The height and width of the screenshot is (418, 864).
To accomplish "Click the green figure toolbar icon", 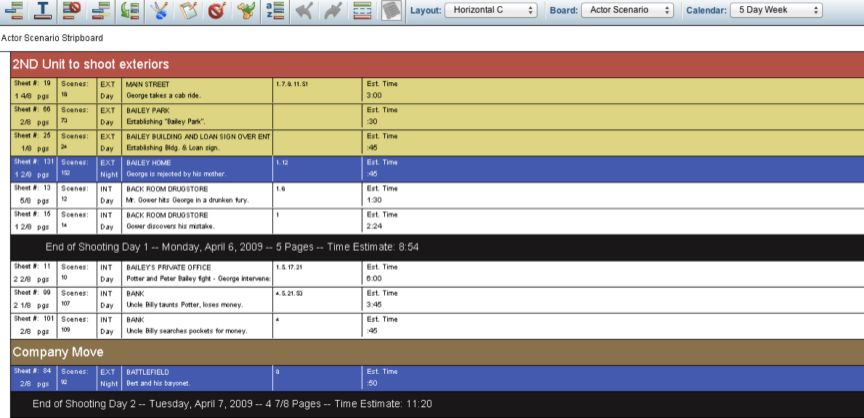I will click(246, 10).
